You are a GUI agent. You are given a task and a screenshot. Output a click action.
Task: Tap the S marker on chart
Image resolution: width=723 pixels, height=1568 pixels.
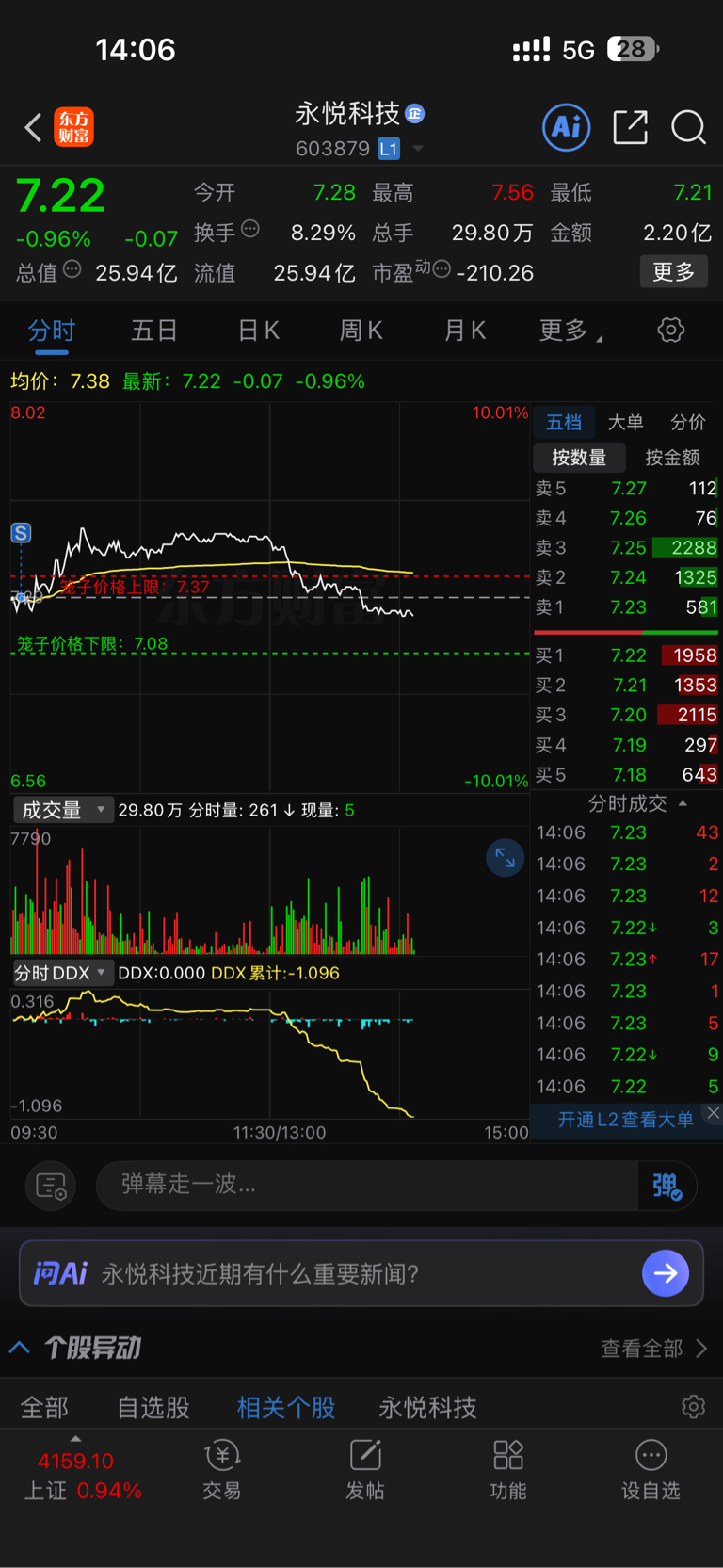point(21,533)
